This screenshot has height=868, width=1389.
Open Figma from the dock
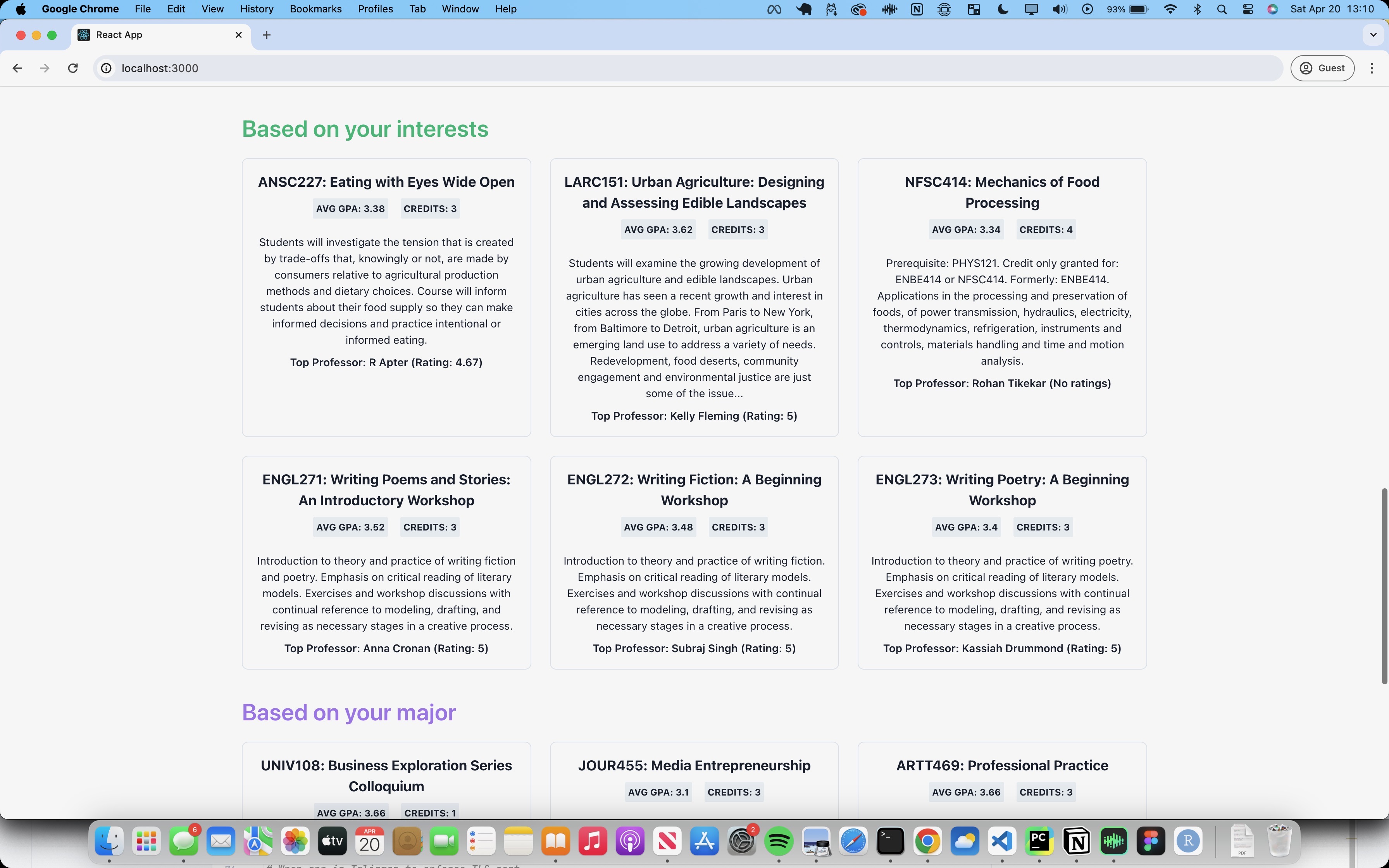coord(1151,842)
